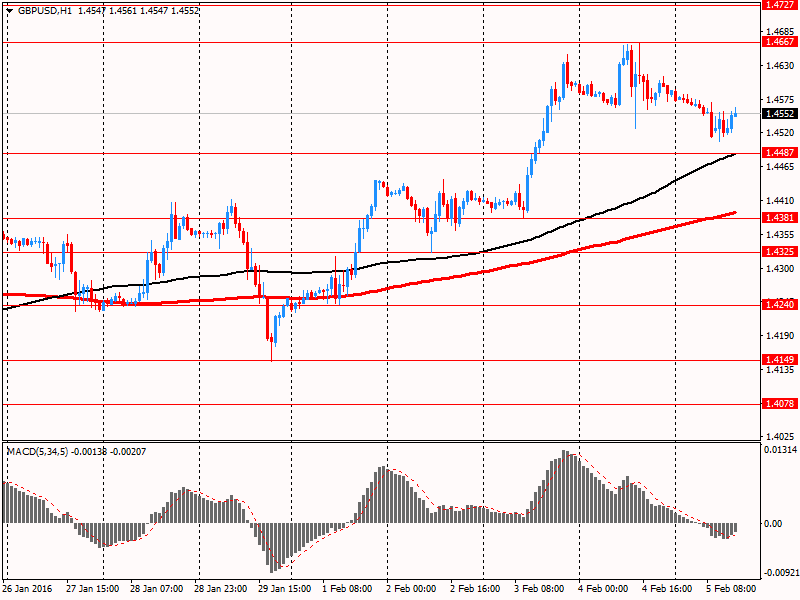Click the GBPUSD,H1 chart title text
The height and width of the screenshot is (600, 800).
[x=44, y=10]
